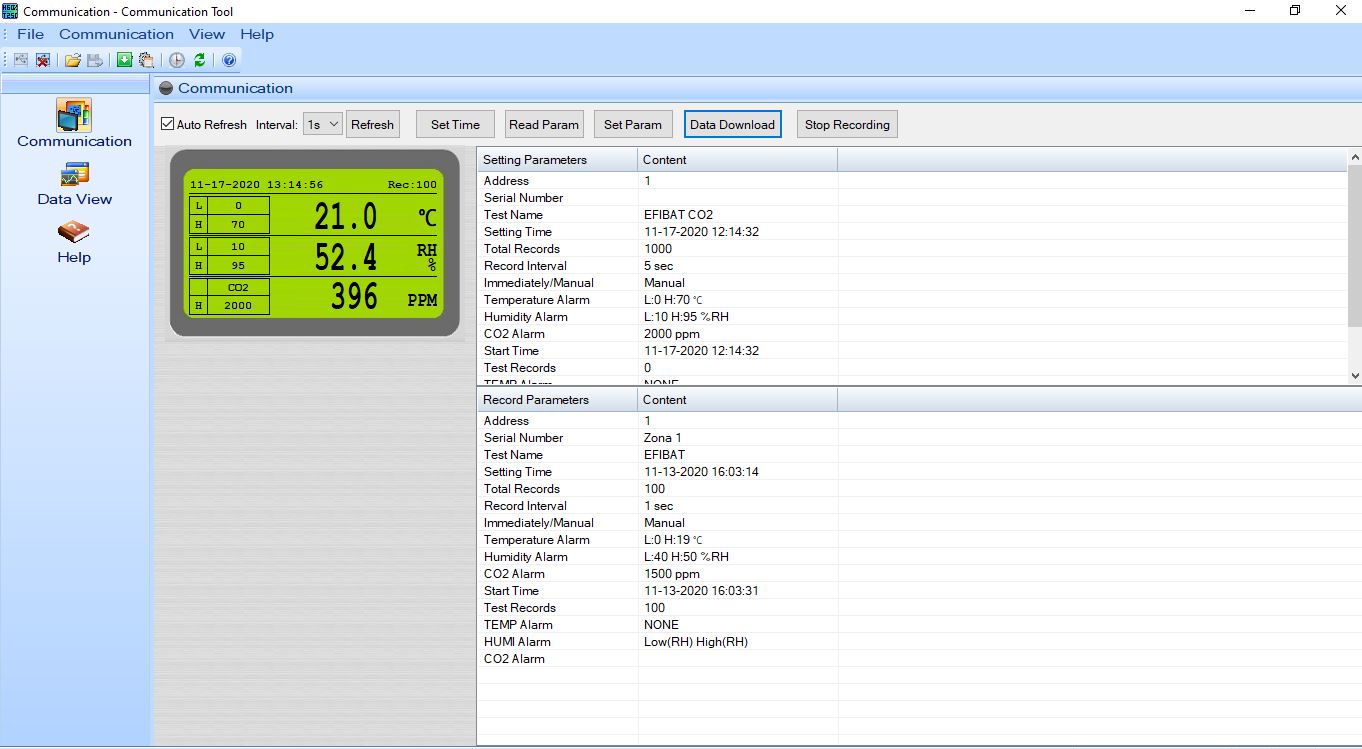The height and width of the screenshot is (749, 1362).
Task: Open file using the folder toolbar icon
Action: [73, 60]
